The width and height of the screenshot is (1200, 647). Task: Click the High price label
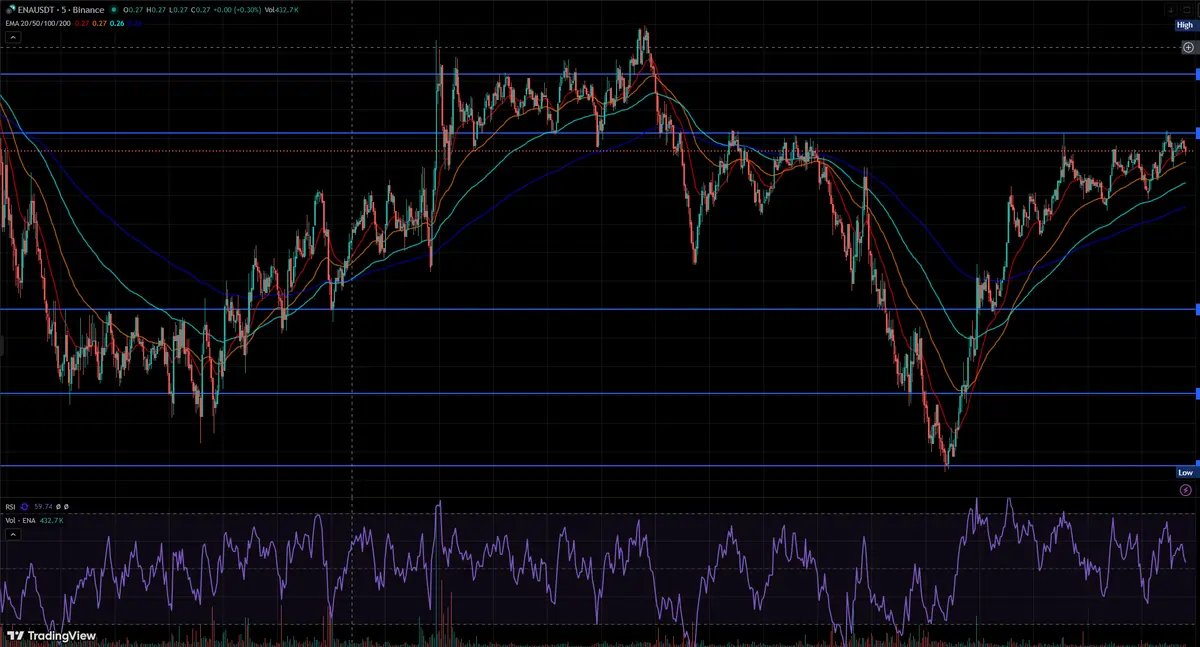coord(1185,25)
